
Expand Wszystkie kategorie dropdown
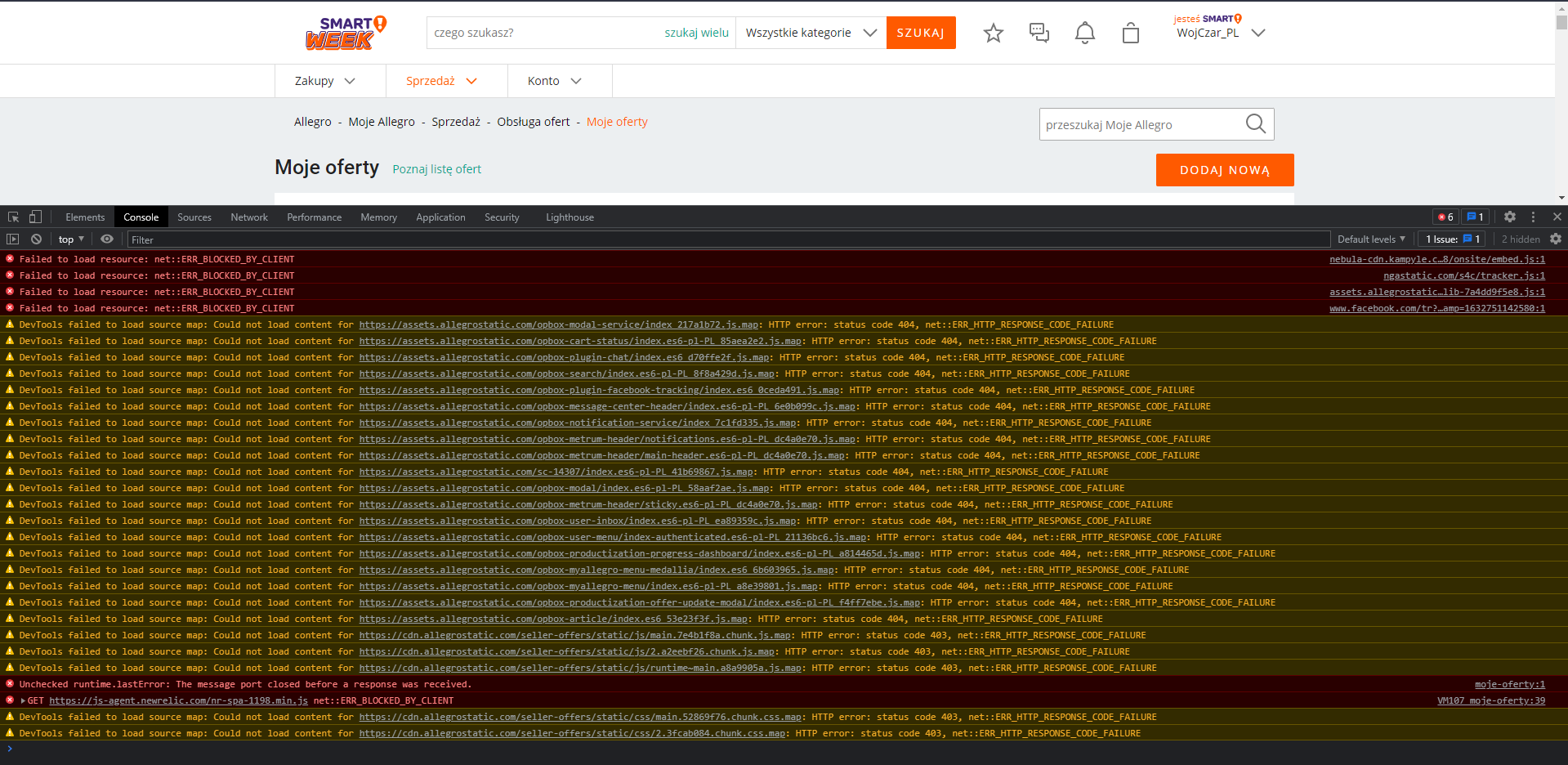811,34
